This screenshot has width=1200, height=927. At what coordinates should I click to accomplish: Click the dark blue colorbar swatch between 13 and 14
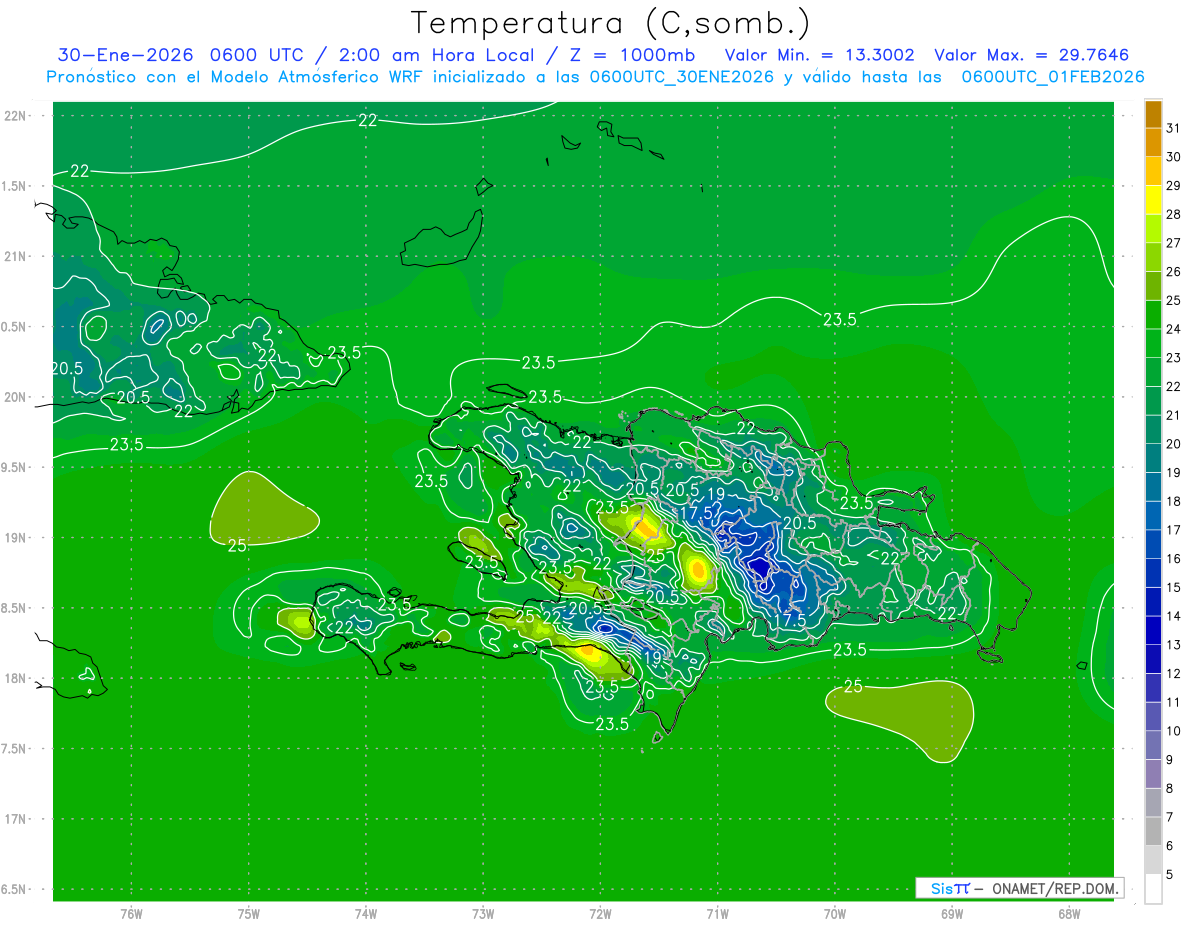1153,631
